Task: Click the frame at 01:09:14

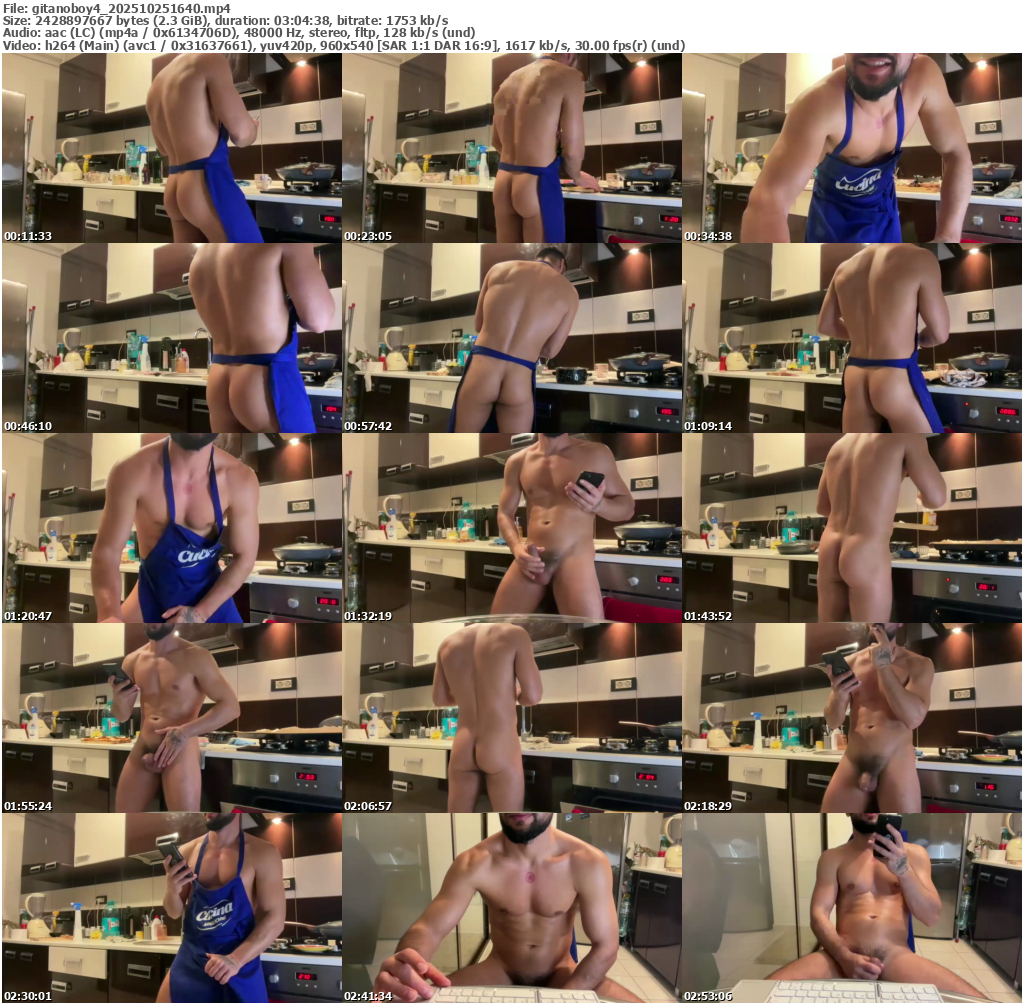Action: (x=852, y=338)
